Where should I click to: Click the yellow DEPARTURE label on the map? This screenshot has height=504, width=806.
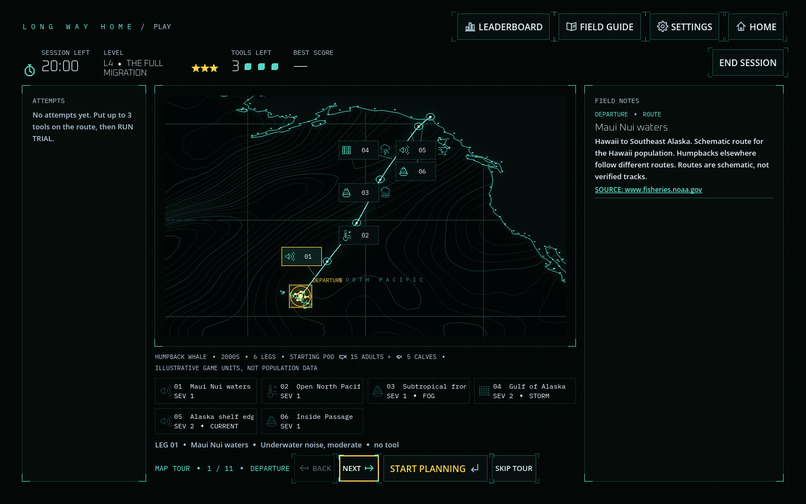click(x=328, y=280)
